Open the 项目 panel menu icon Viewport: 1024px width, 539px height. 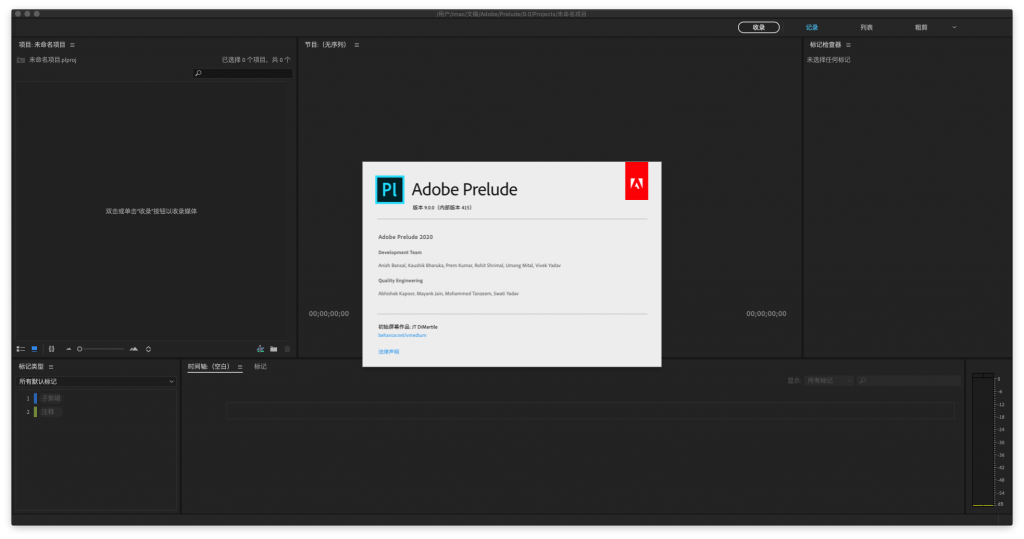tap(72, 45)
